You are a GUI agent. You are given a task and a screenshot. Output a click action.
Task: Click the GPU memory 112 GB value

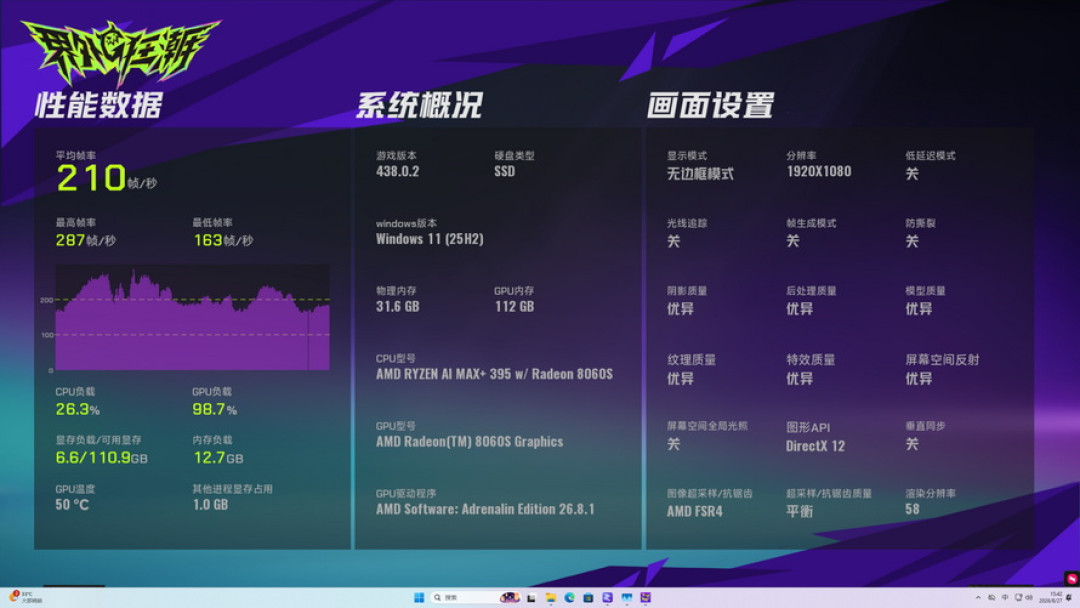515,306
